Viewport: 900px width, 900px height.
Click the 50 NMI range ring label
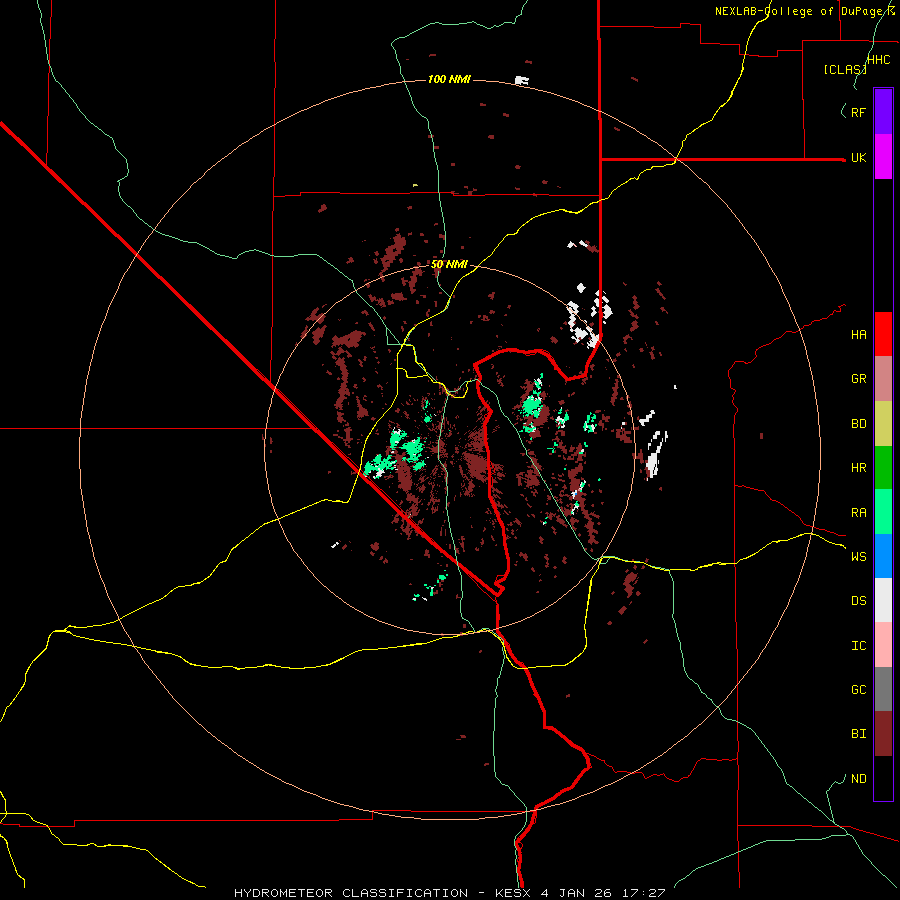click(449, 265)
